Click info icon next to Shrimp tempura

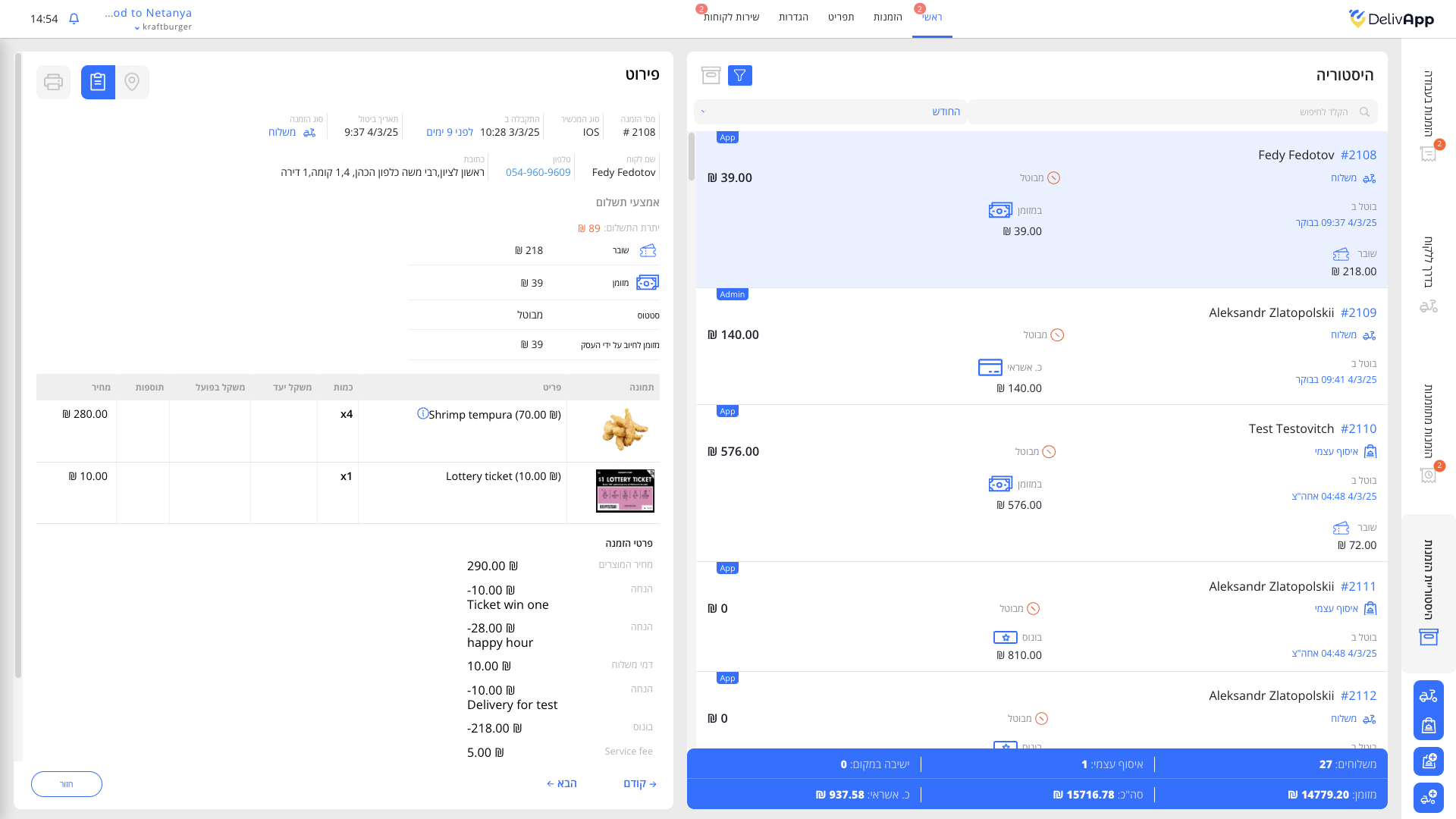coord(422,413)
